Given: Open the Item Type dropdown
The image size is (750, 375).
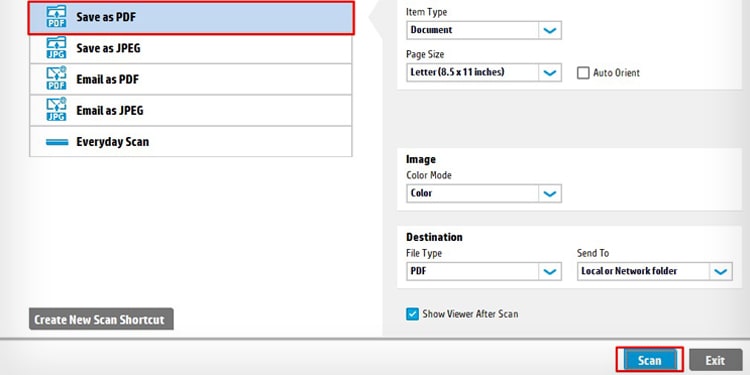Looking at the screenshot, I should click(484, 30).
